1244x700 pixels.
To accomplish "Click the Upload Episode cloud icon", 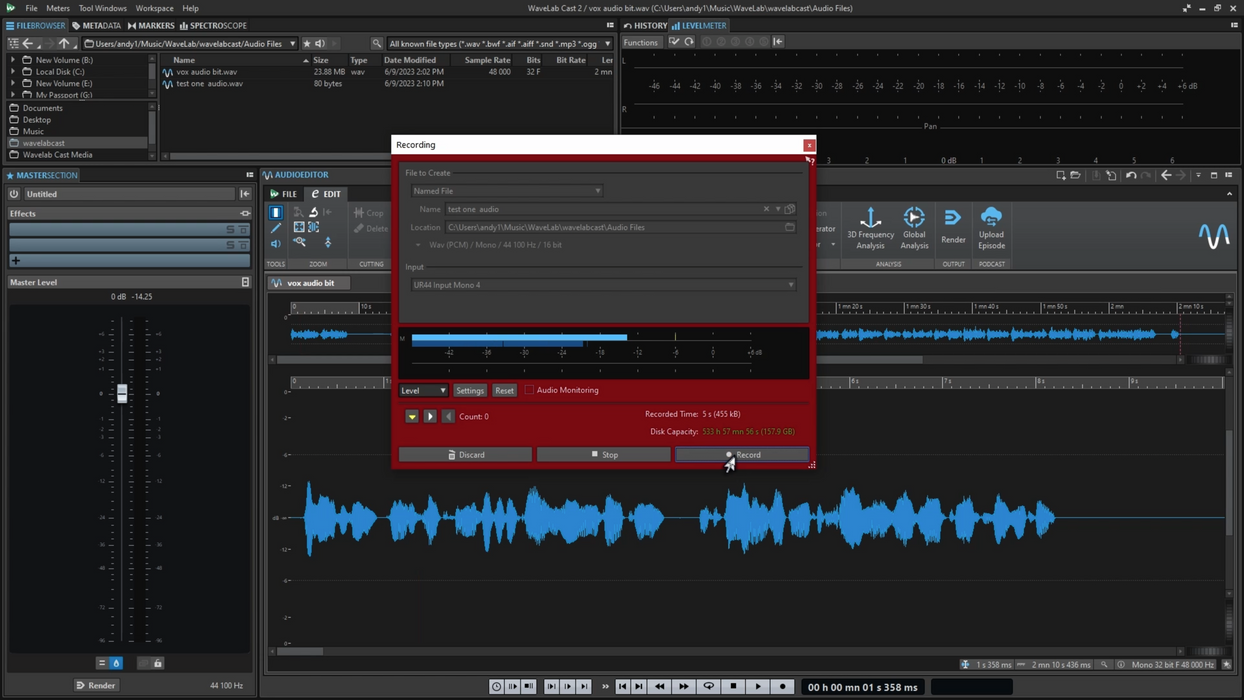I will [x=991, y=218].
